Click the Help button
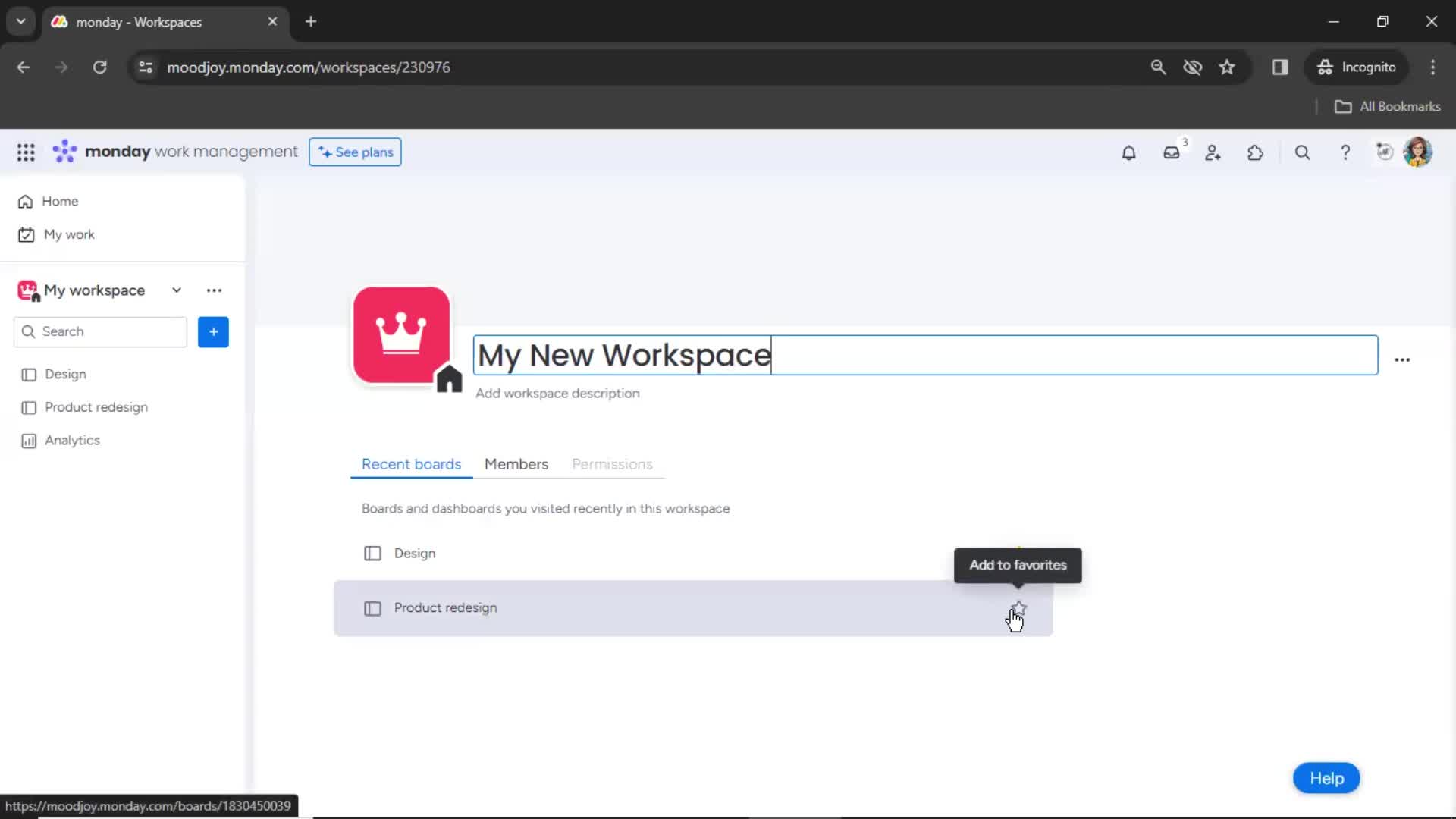 tap(1326, 778)
